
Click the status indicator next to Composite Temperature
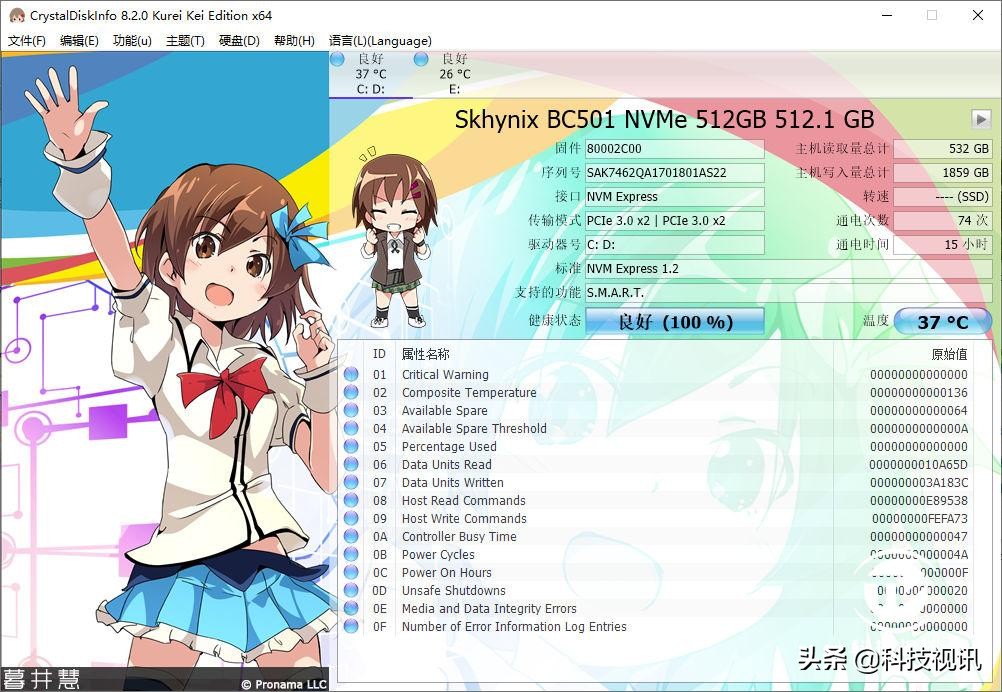[x=353, y=392]
